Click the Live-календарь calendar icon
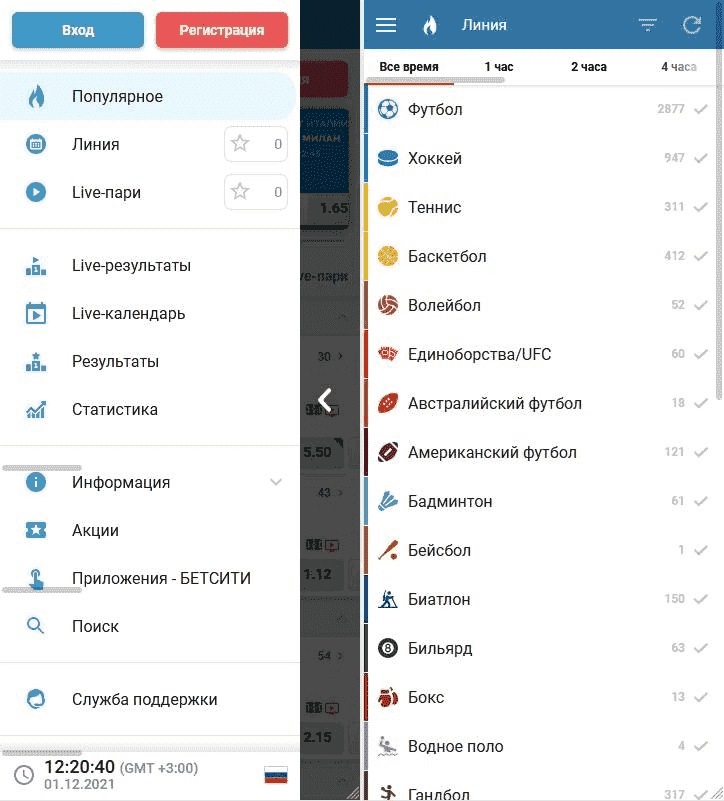724x801 pixels. [x=36, y=313]
